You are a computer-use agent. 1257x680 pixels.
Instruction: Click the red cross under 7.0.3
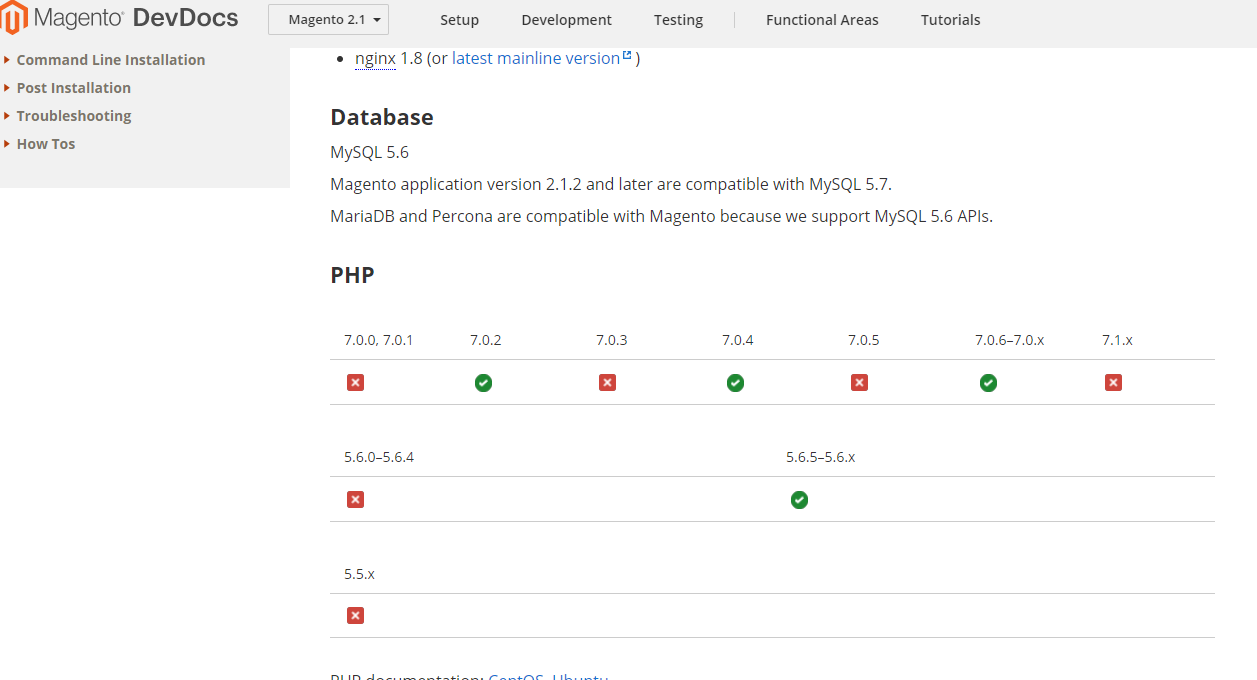607,382
